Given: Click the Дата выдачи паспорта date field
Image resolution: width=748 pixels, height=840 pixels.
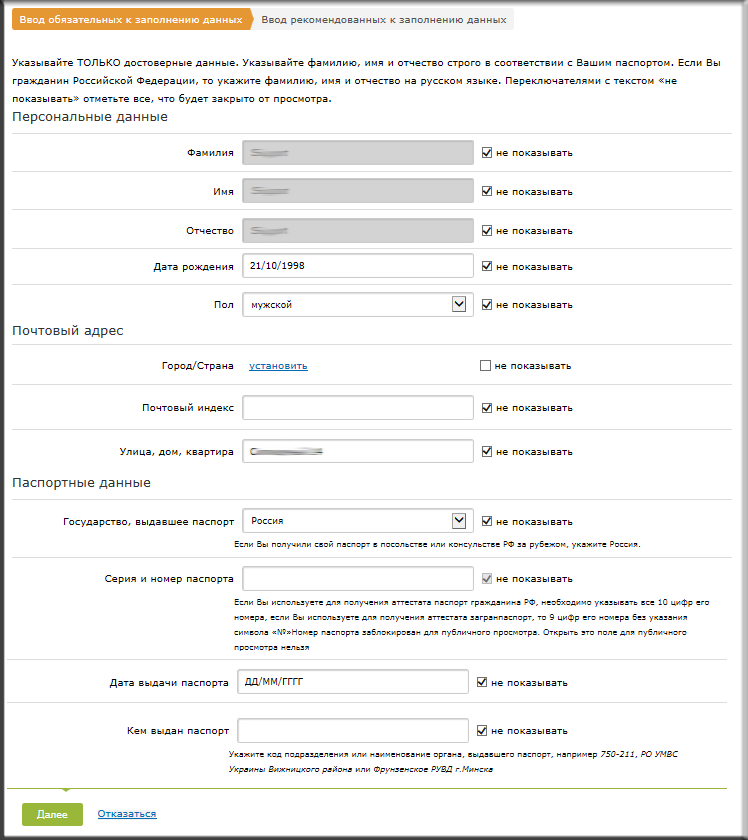Looking at the screenshot, I should pyautogui.click(x=353, y=682).
